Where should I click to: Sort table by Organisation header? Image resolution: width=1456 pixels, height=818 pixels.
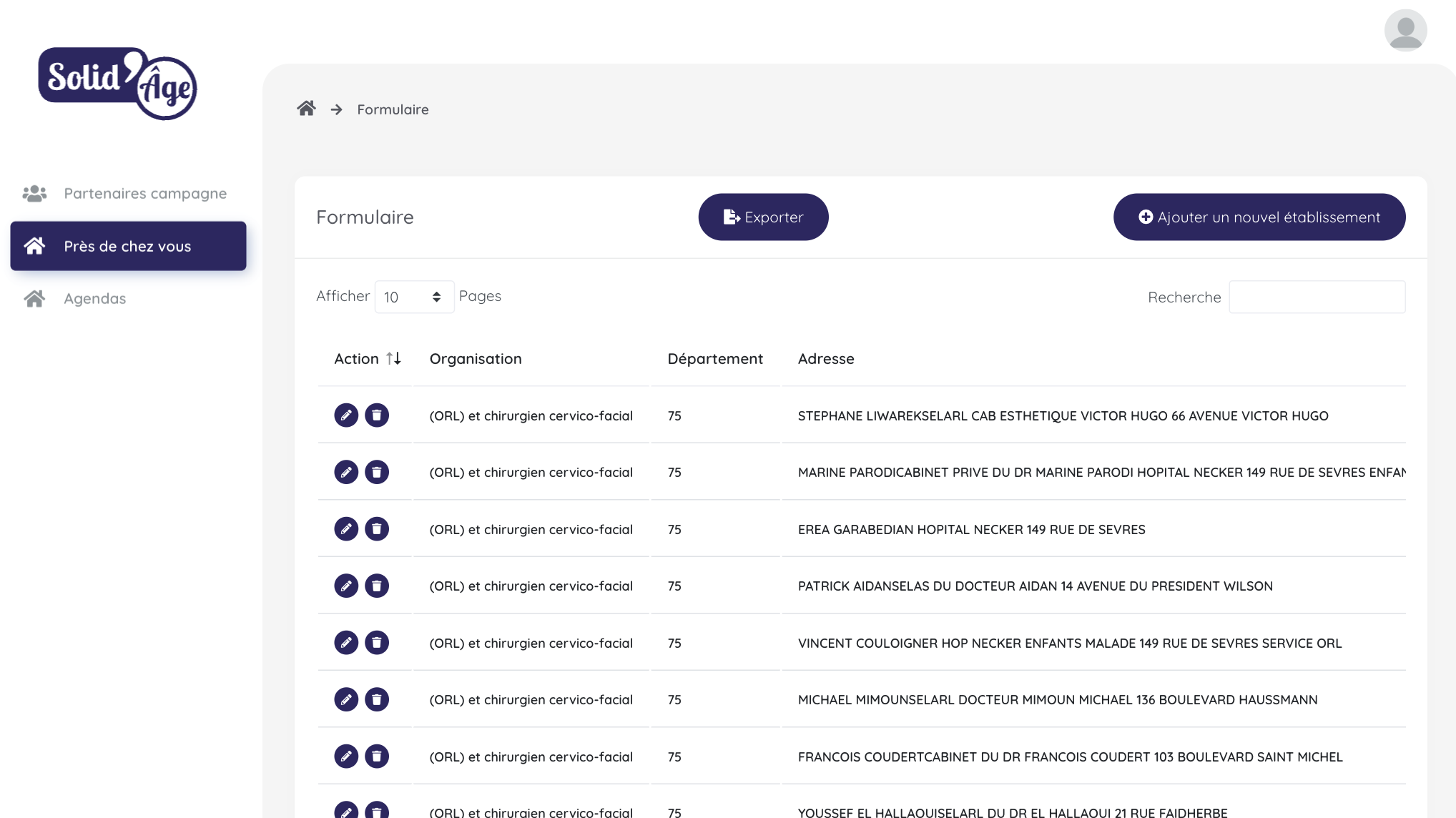[476, 359]
